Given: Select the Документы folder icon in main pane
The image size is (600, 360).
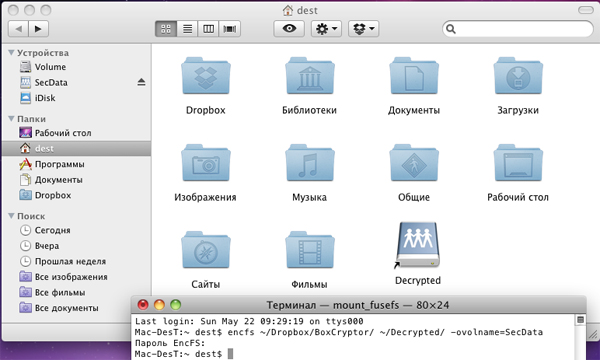Looking at the screenshot, I should 414,76.
